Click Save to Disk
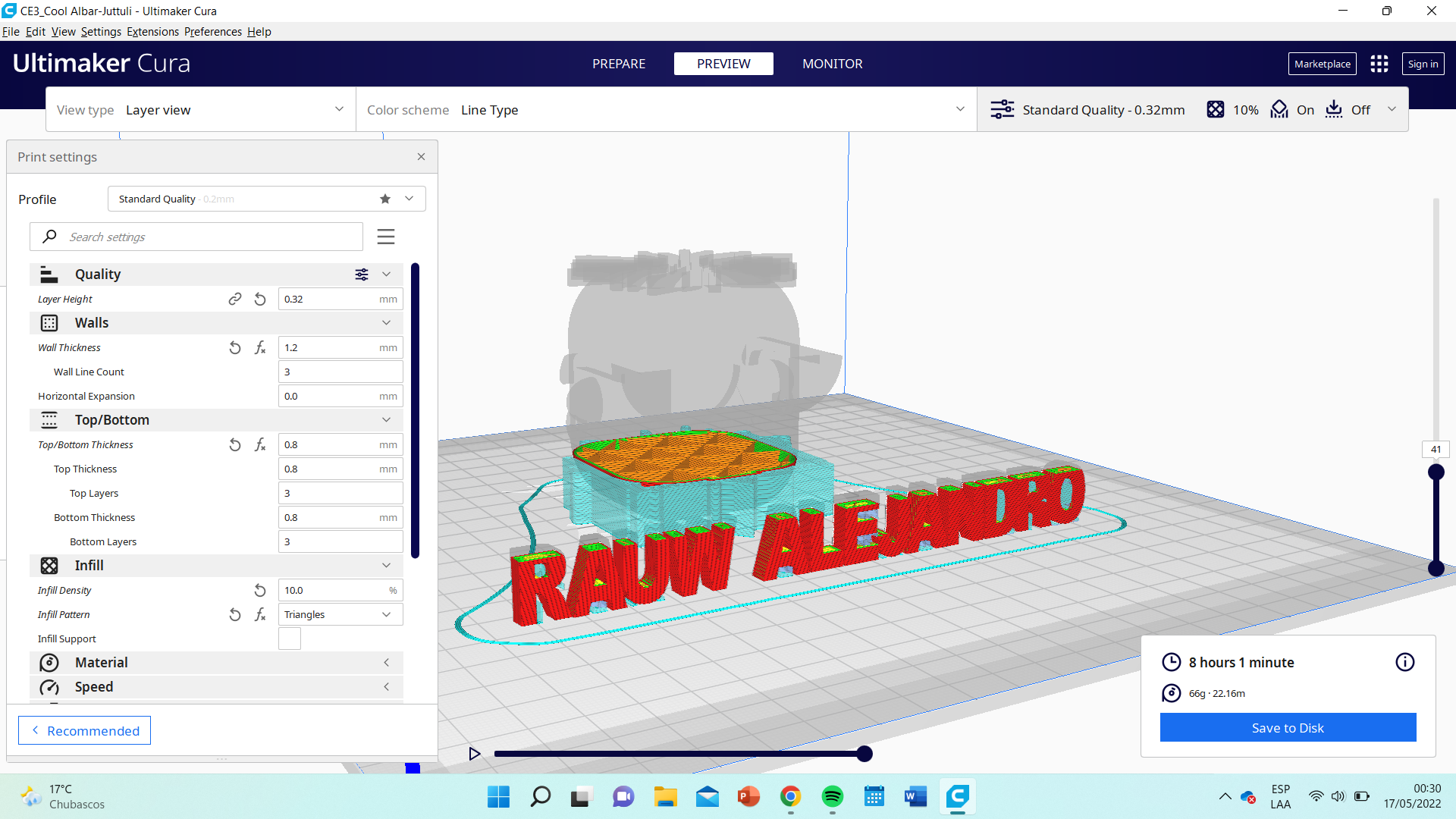 pyautogui.click(x=1288, y=727)
